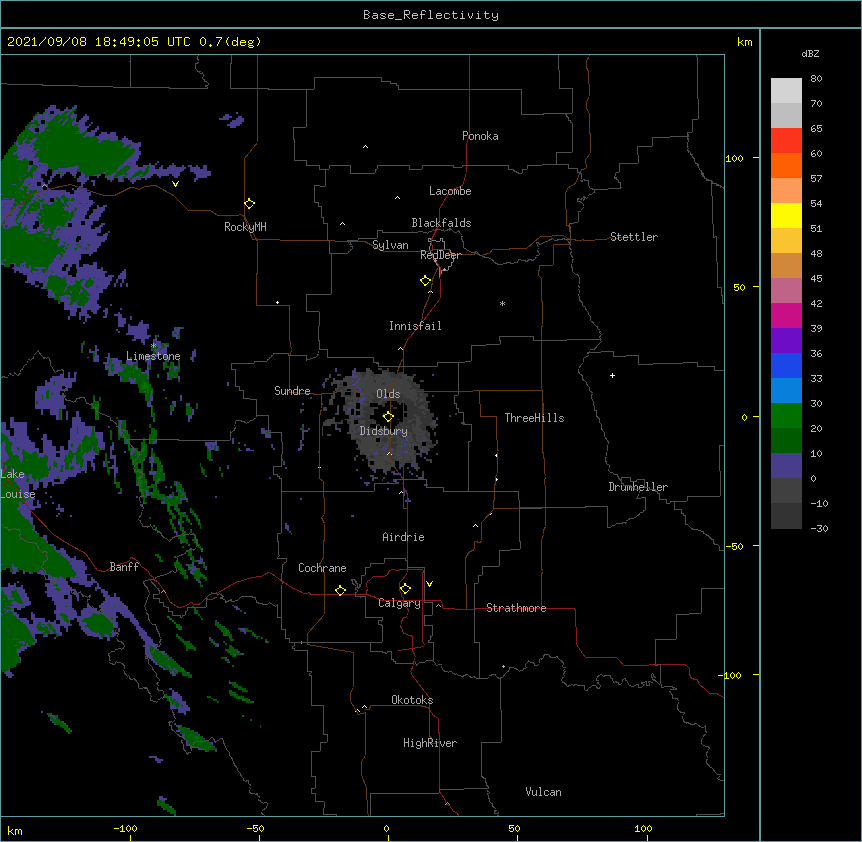Choose the slate blue 10 dBZ legend swatch
This screenshot has width=862, height=842.
(786, 466)
